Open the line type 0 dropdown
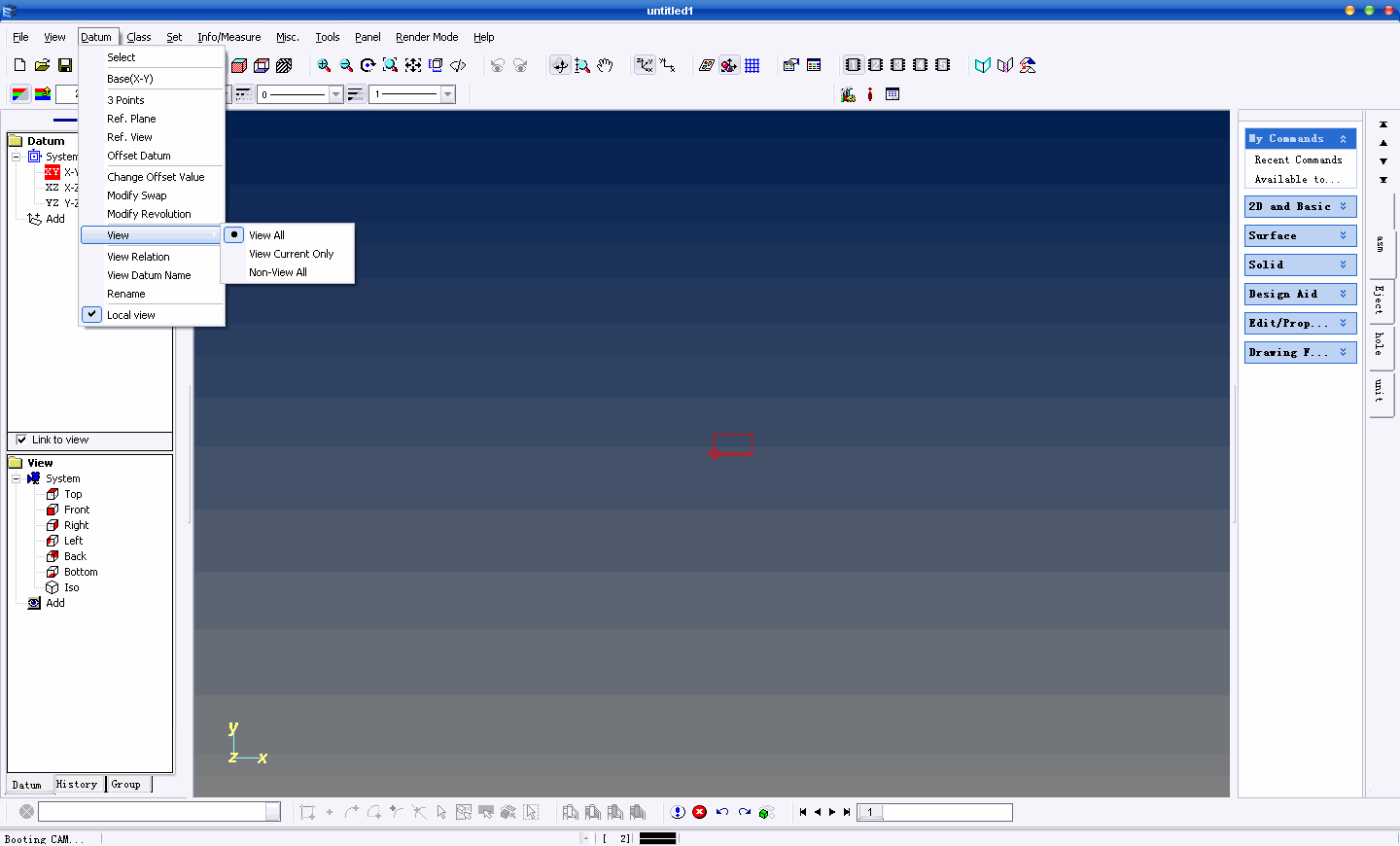 (335, 94)
